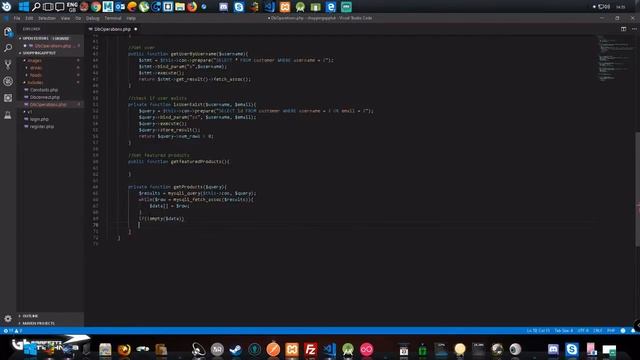Click the search magnifier in the top taskbar
This screenshot has height=360, width=640.
pyautogui.click(x=36, y=7)
